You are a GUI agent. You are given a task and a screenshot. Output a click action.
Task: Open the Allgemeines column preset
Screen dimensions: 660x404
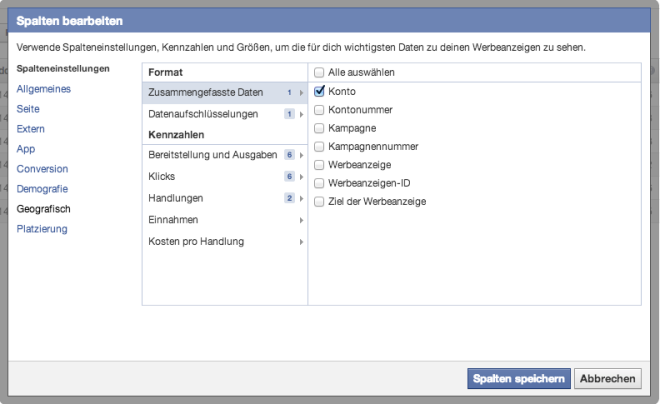(x=43, y=89)
